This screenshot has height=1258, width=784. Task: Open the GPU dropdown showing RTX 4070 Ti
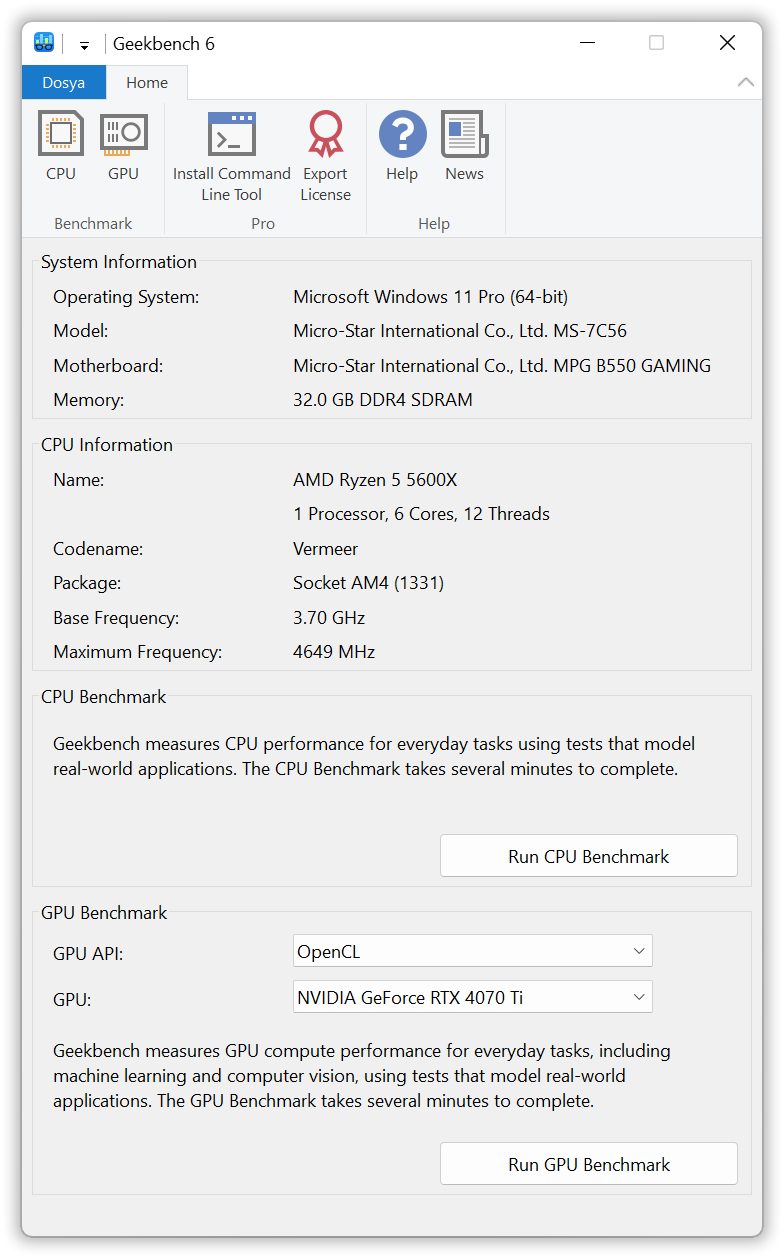(472, 997)
